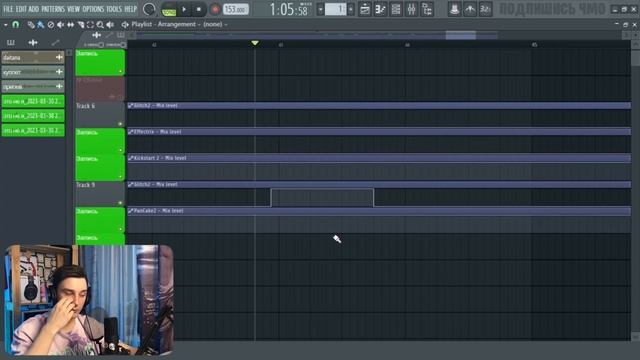Open the (none) pattern dropdown in title

click(216, 24)
